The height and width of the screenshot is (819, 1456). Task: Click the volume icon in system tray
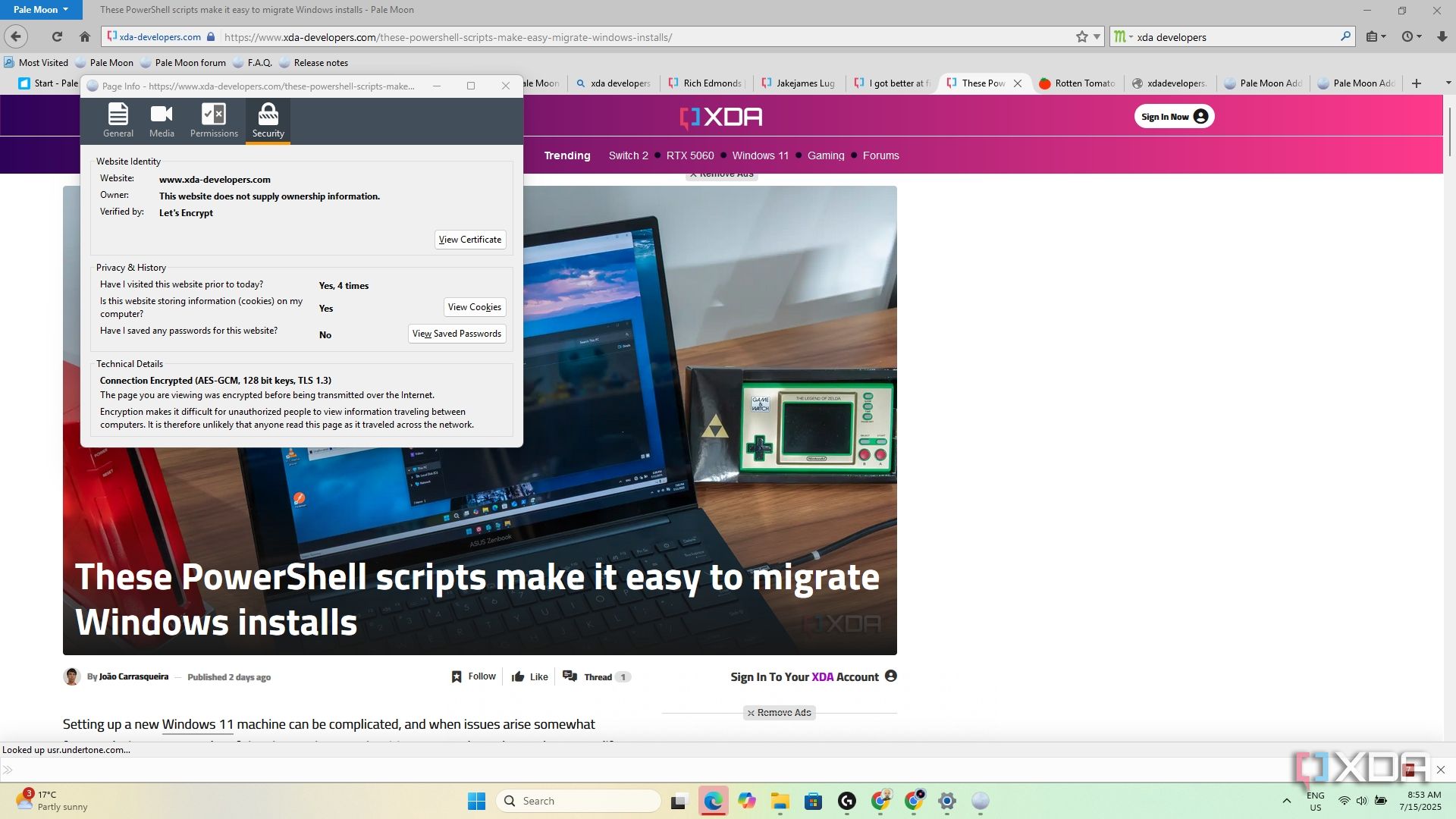coord(1362,801)
